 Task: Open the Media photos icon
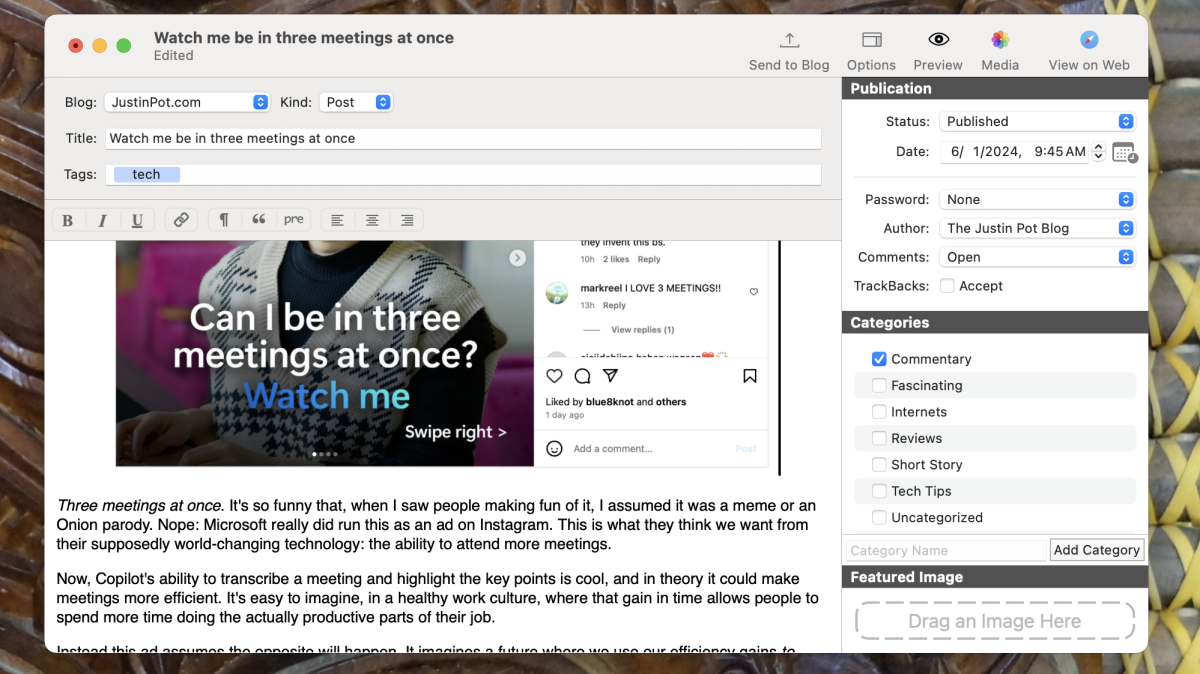tap(999, 40)
